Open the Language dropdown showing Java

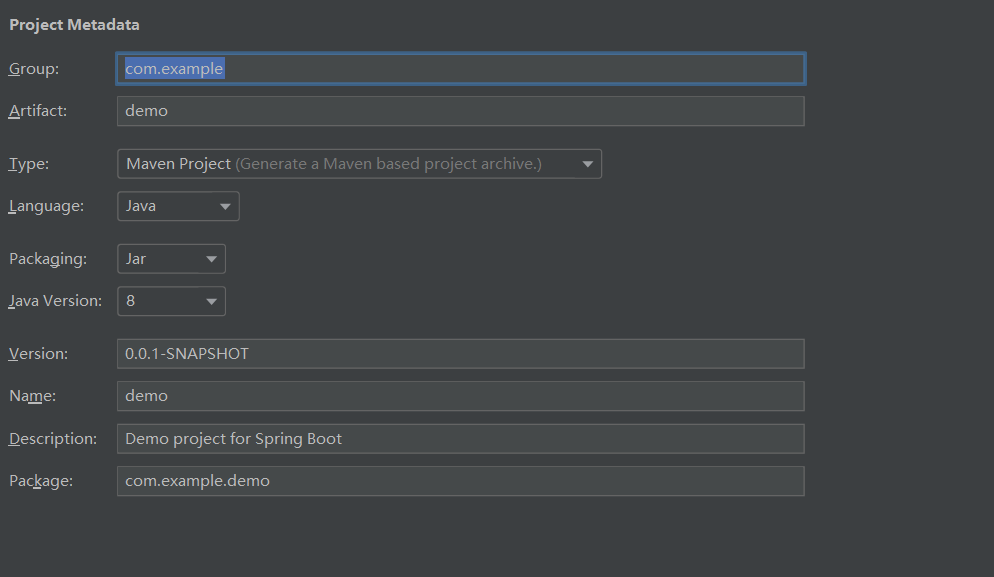point(178,206)
